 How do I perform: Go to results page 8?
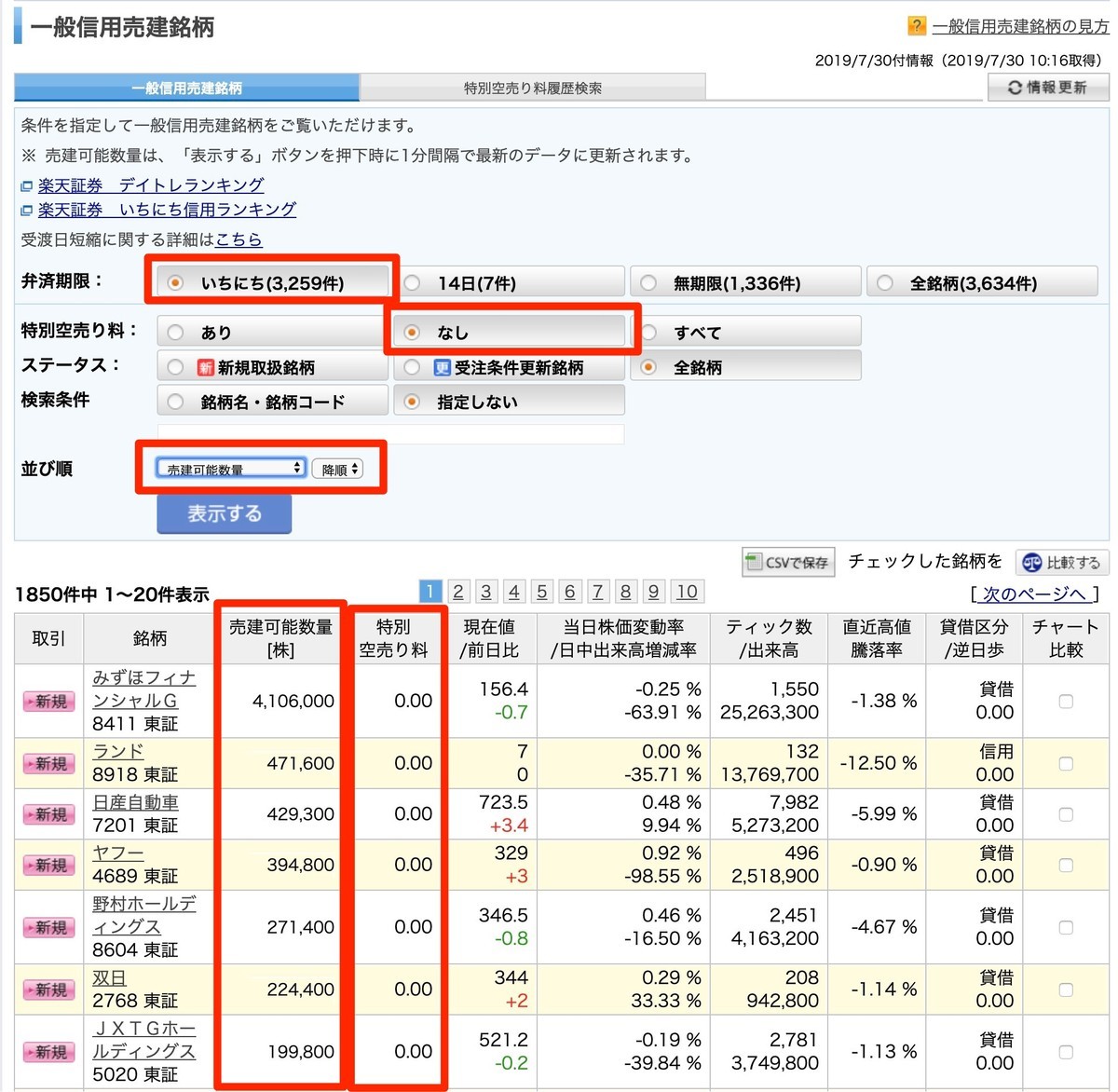pyautogui.click(x=625, y=592)
